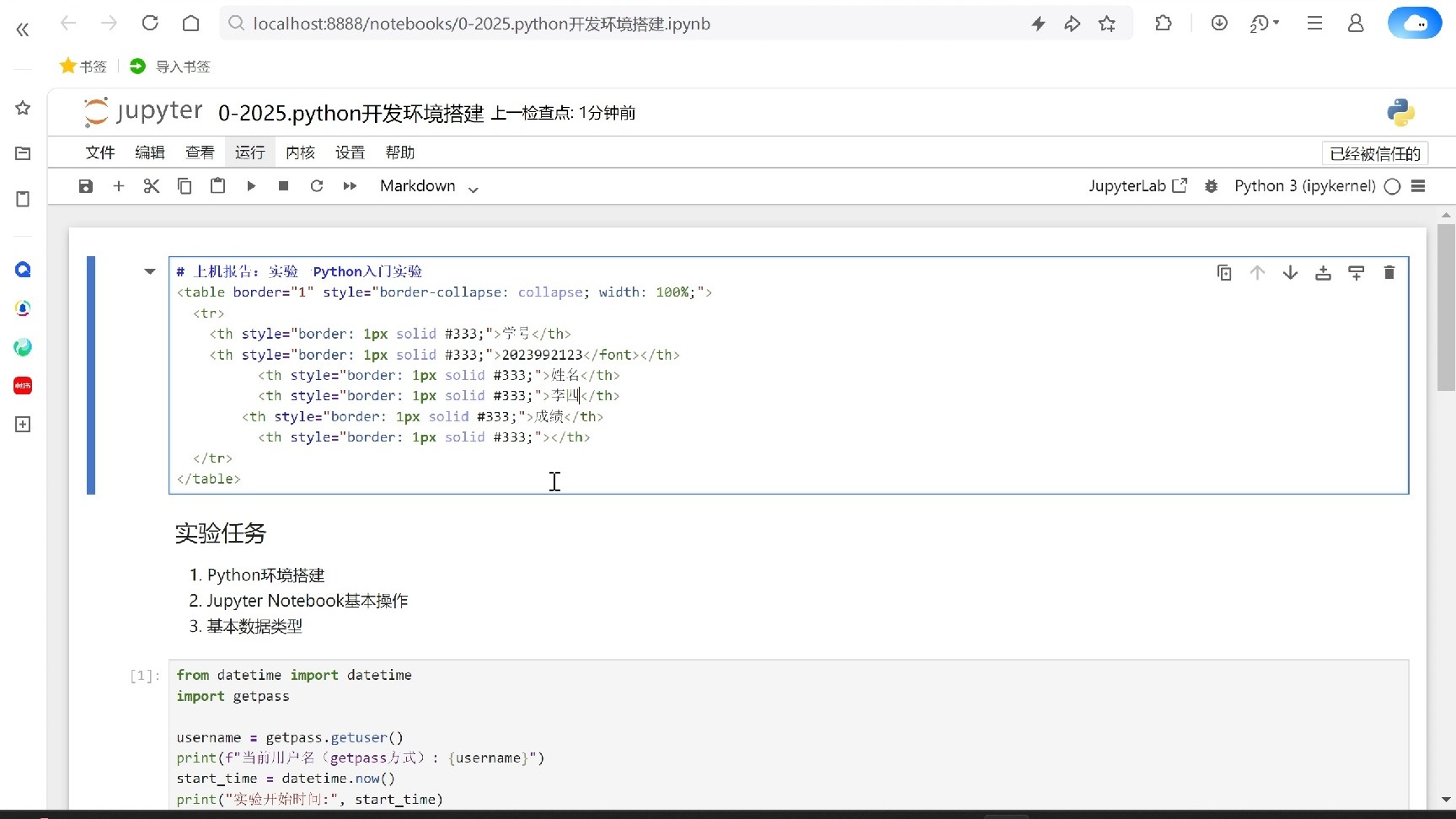This screenshot has width=1456, height=819.
Task: Click the 实验任务 heading
Action: (221, 533)
